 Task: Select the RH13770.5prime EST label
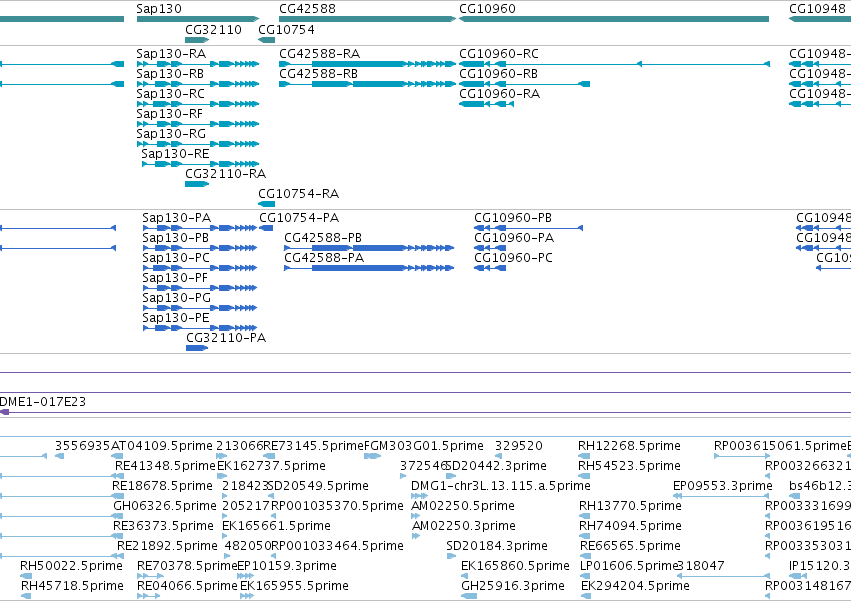click(630, 507)
